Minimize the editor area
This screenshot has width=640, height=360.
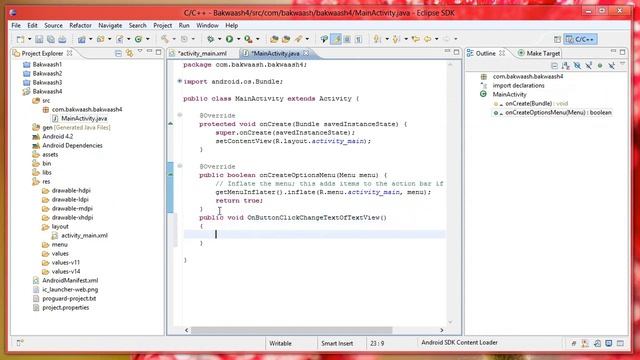[x=447, y=52]
